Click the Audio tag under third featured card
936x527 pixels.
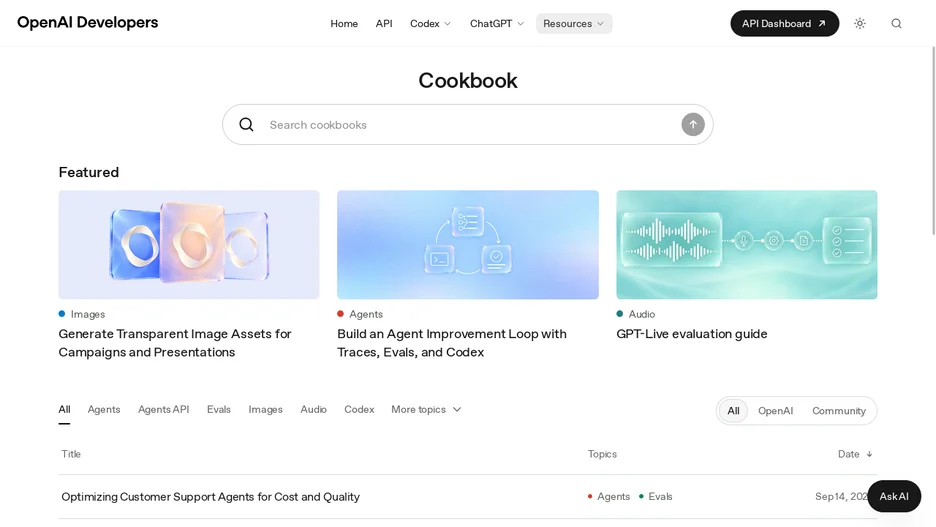(636, 314)
